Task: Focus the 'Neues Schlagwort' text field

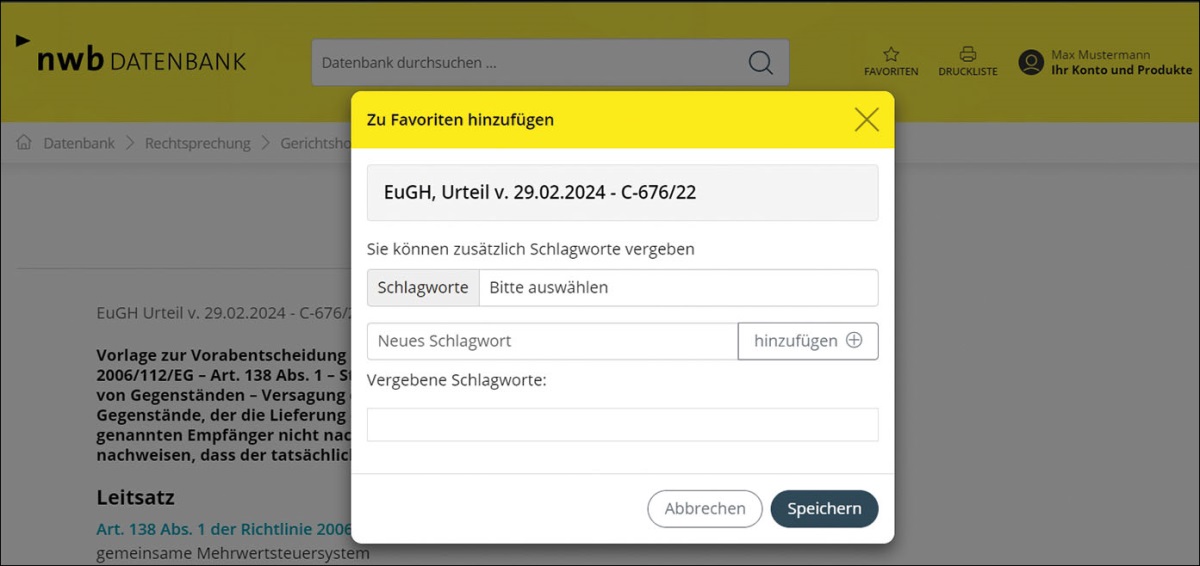Action: (552, 341)
